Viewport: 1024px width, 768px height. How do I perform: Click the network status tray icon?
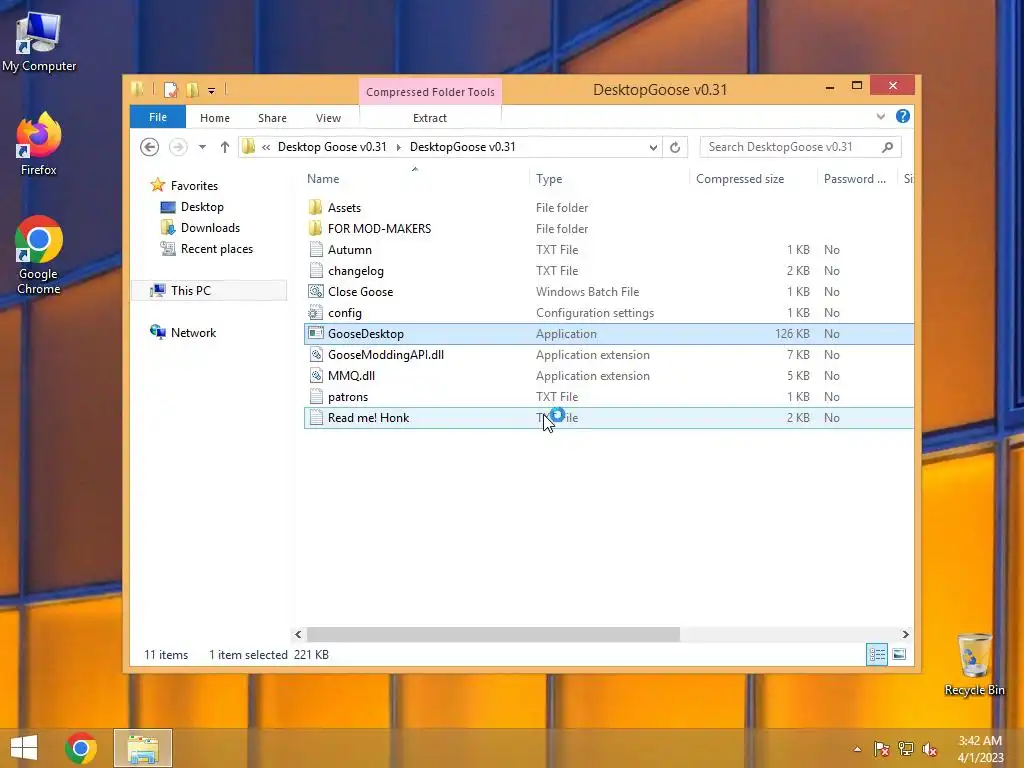pos(905,749)
